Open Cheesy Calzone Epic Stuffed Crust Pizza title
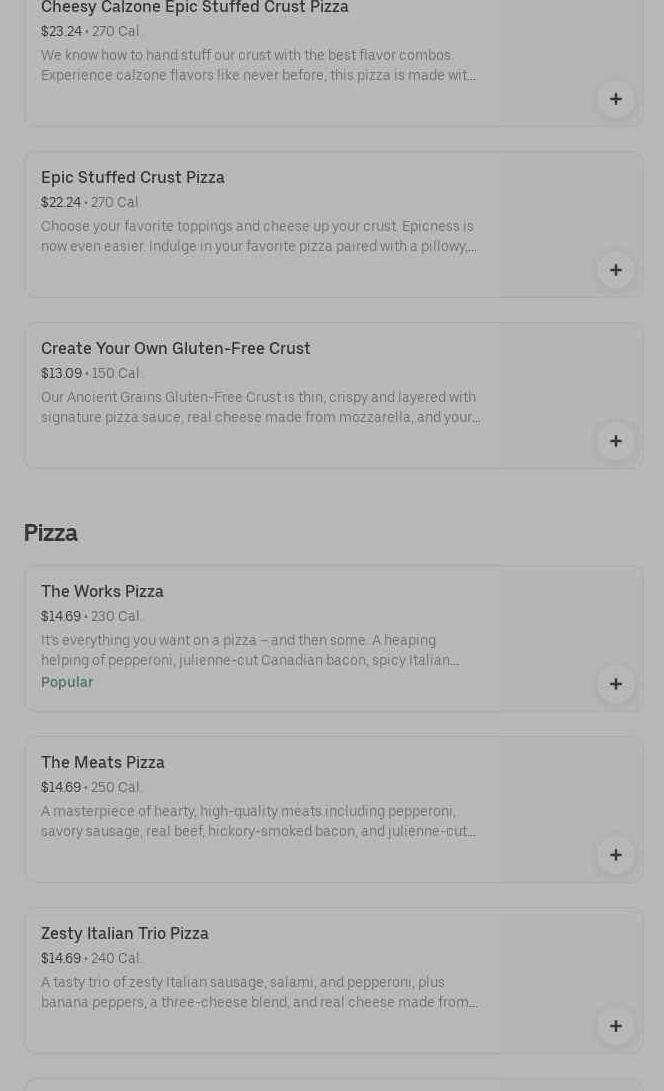Viewport: 664px width, 1091px height. pos(195,8)
